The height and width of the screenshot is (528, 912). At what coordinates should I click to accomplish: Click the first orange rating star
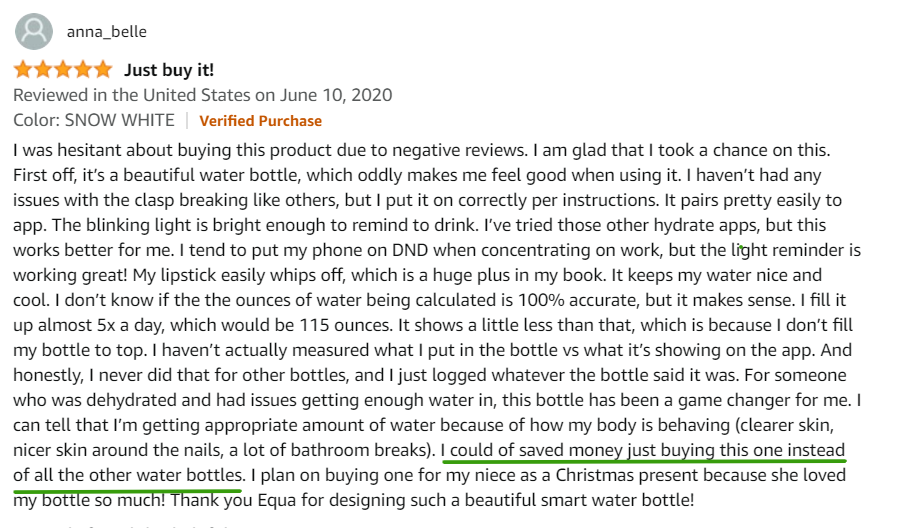(x=23, y=69)
